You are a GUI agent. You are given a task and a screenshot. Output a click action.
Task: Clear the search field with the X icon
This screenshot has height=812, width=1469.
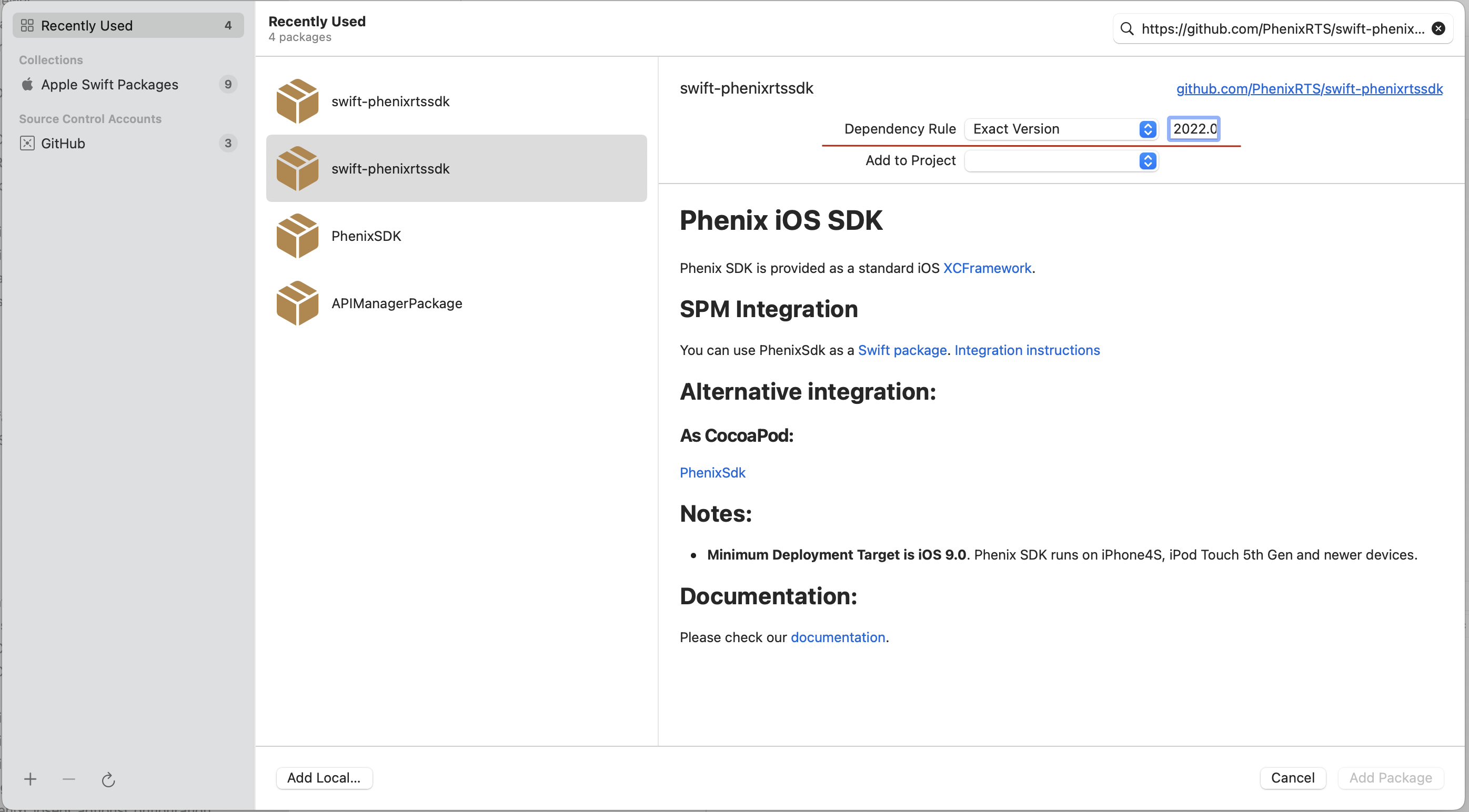[1438, 28]
